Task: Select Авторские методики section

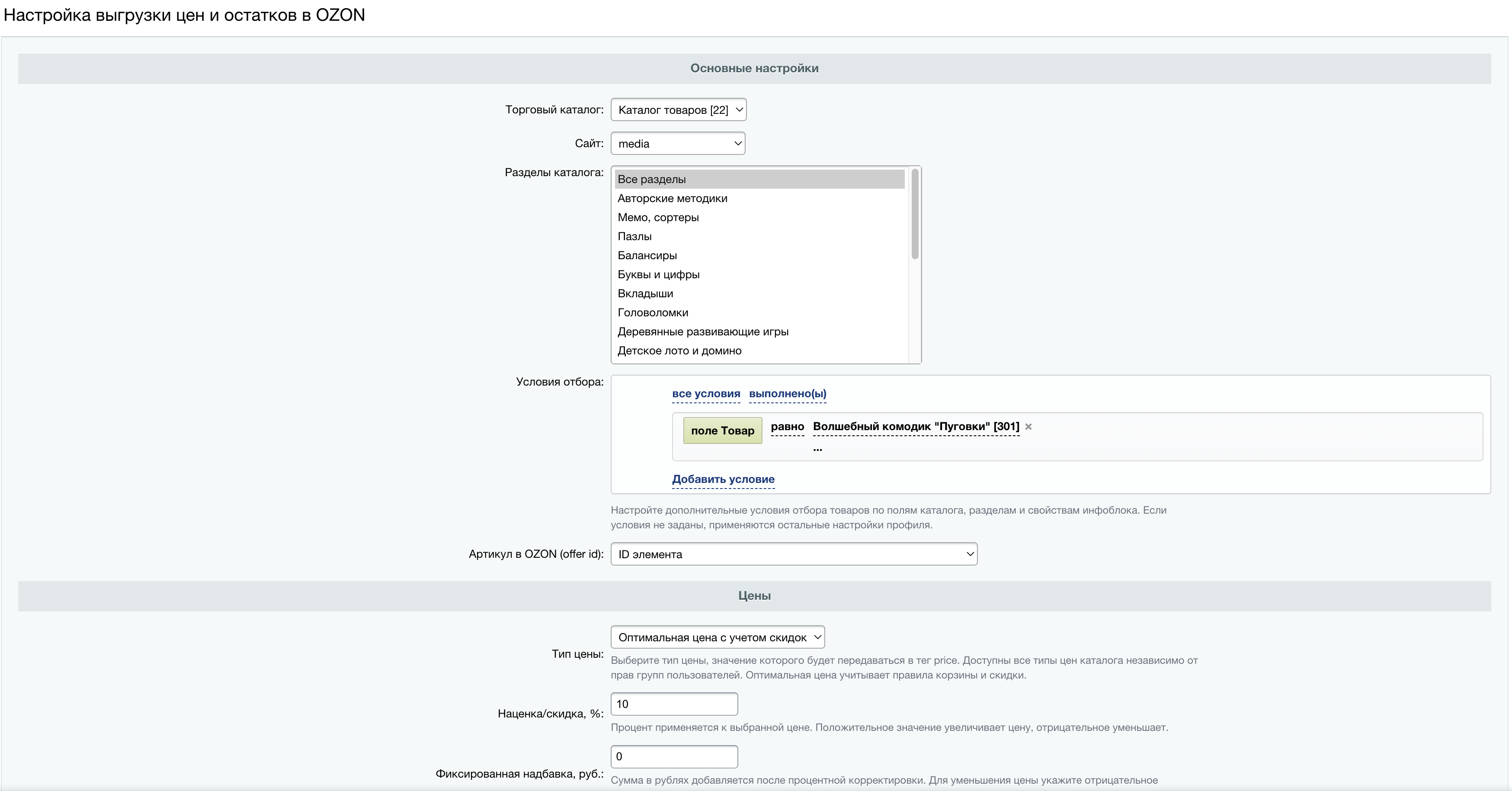Action: (x=759, y=199)
